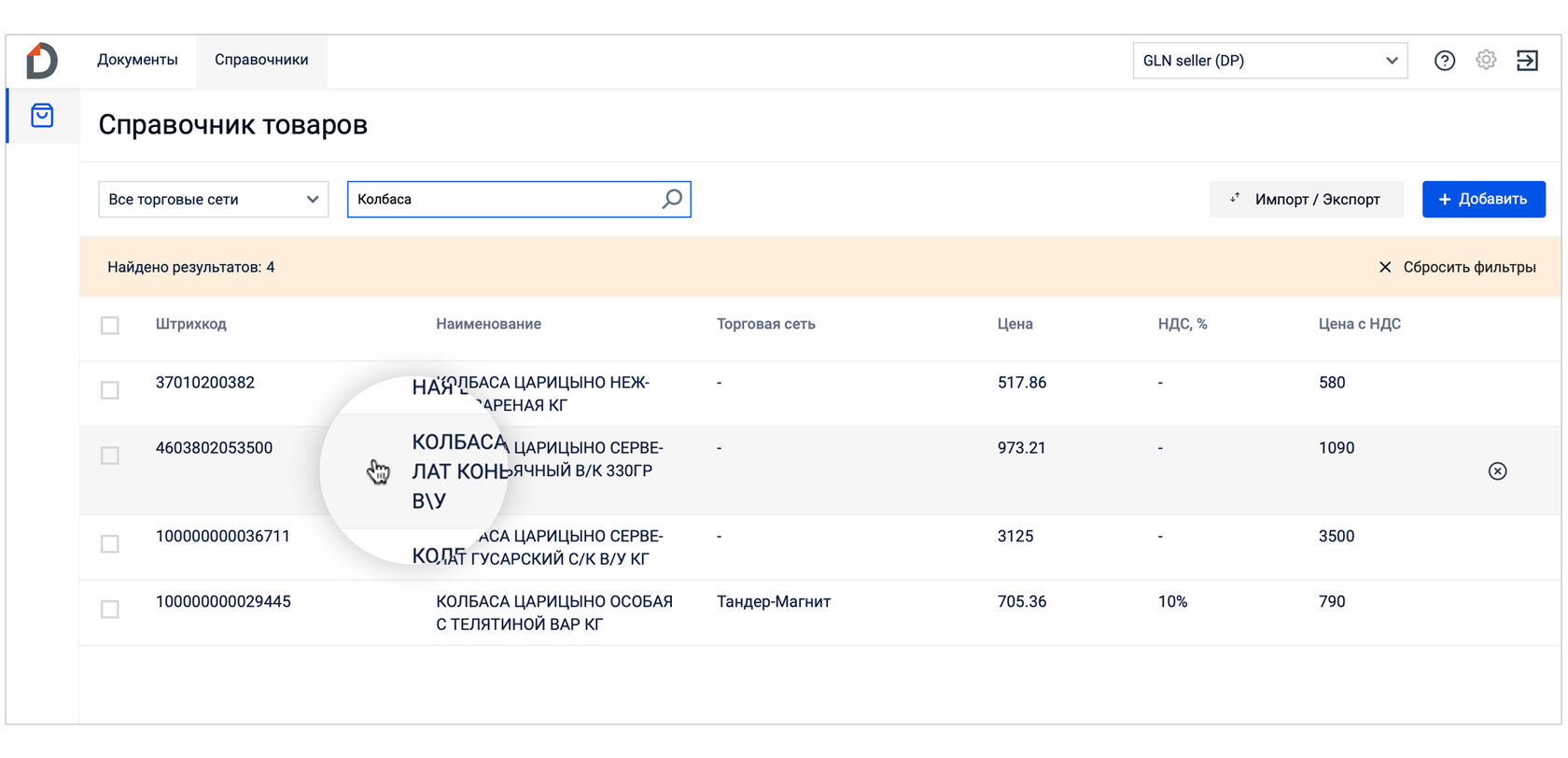
Task: Toggle the select-all checkbox in table header
Action: [110, 325]
